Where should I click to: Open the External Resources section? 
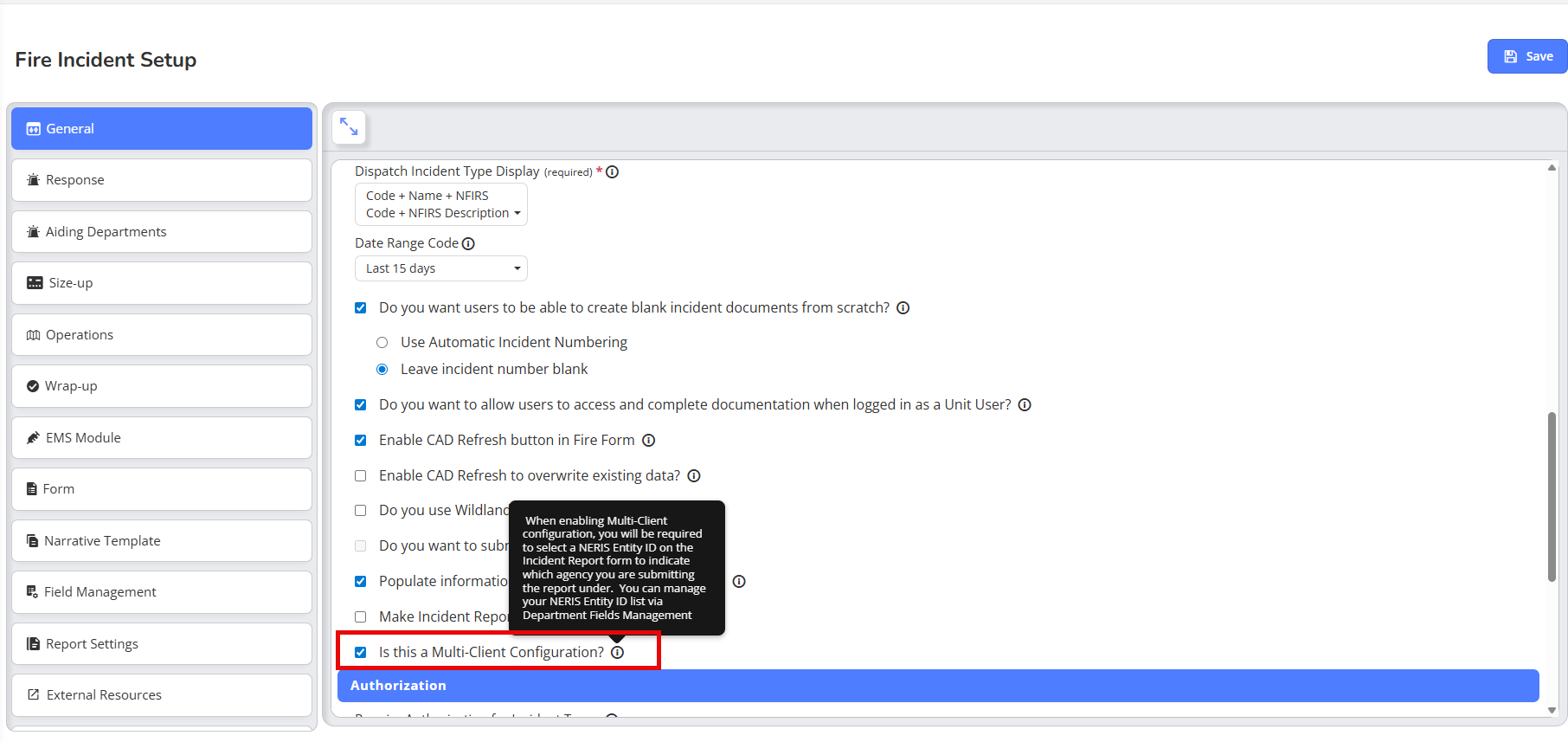(162, 694)
